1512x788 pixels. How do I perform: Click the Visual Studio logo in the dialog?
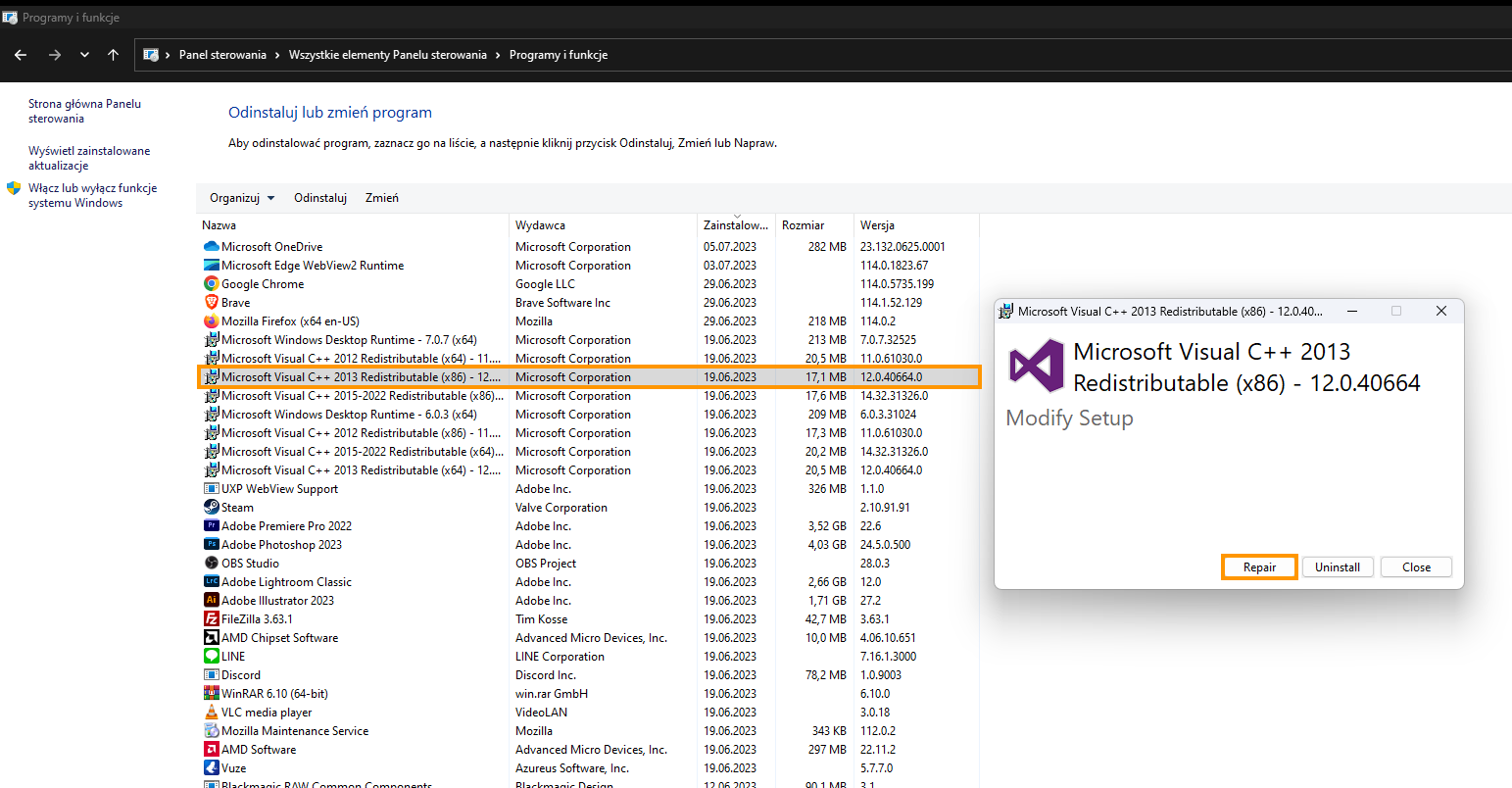[1037, 366]
